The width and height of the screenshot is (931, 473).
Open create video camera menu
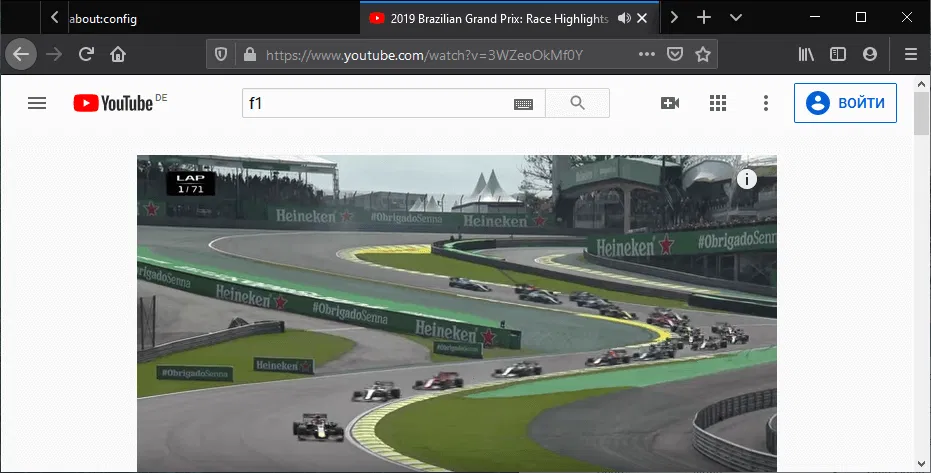pos(670,103)
